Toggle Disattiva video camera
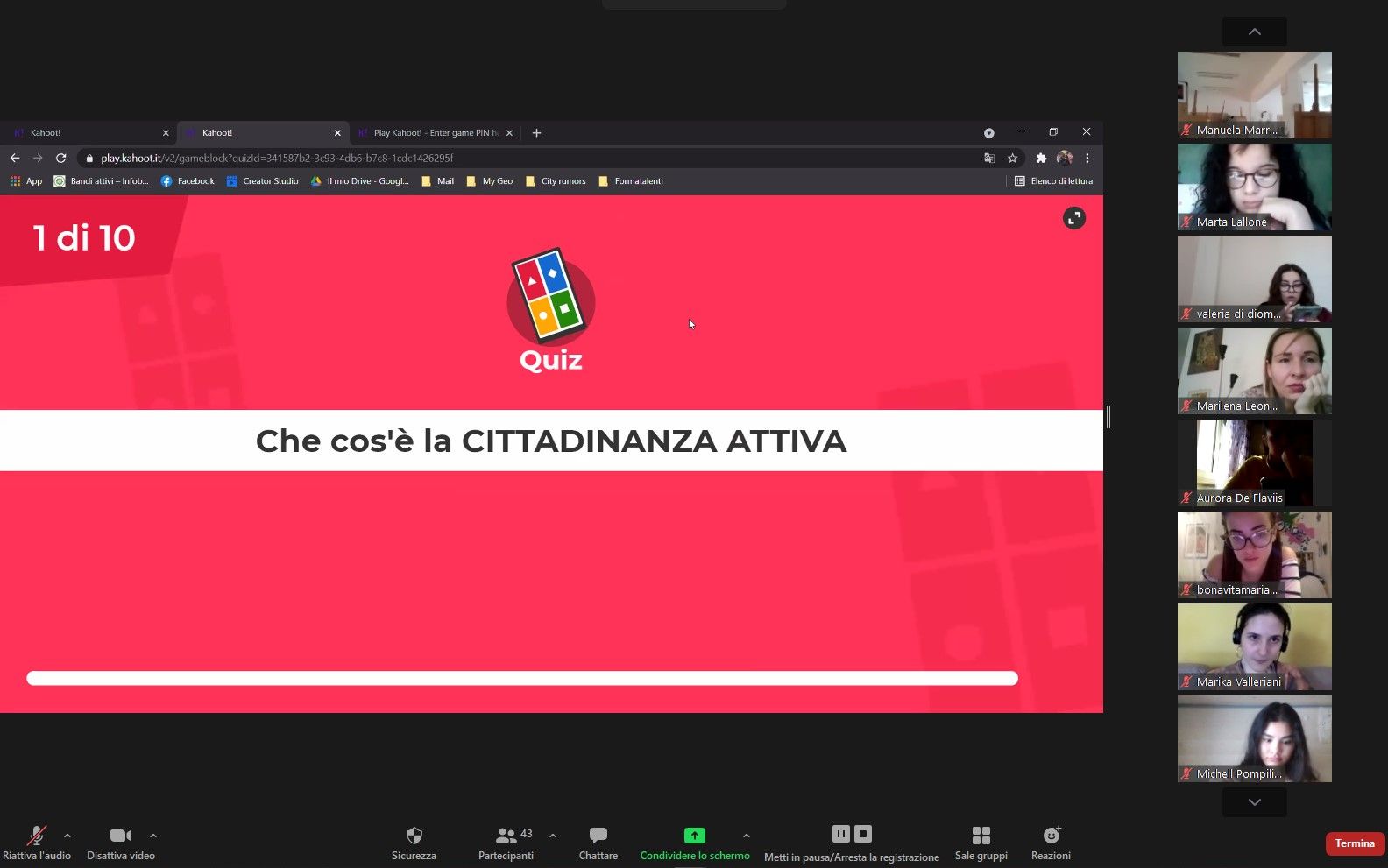This screenshot has width=1388, height=868. click(x=120, y=836)
